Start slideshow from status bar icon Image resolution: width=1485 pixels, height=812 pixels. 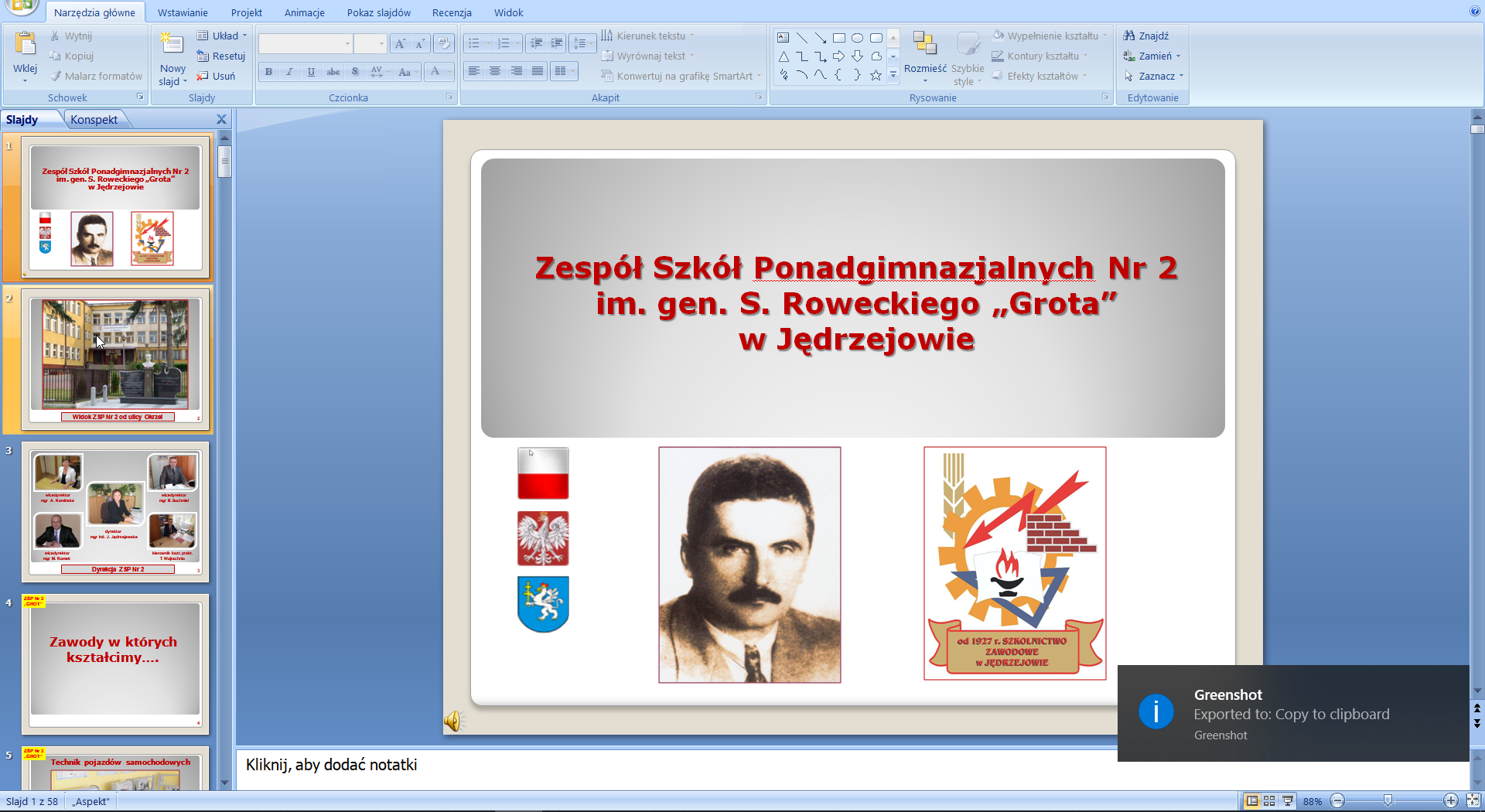(1288, 801)
